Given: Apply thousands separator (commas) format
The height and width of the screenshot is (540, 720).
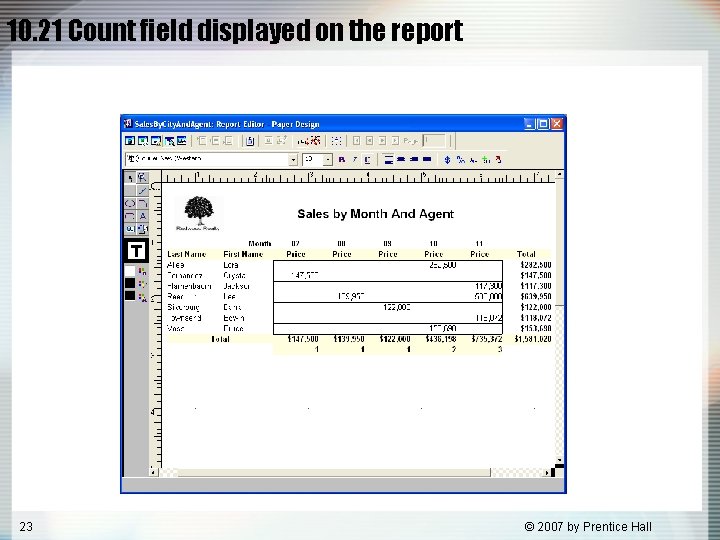Looking at the screenshot, I should click(x=473, y=160).
